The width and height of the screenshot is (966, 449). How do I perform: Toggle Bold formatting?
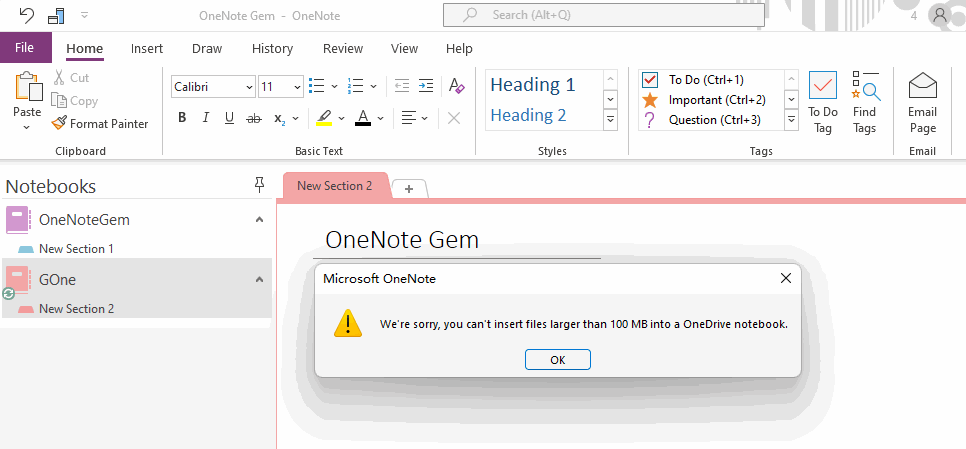pos(182,118)
